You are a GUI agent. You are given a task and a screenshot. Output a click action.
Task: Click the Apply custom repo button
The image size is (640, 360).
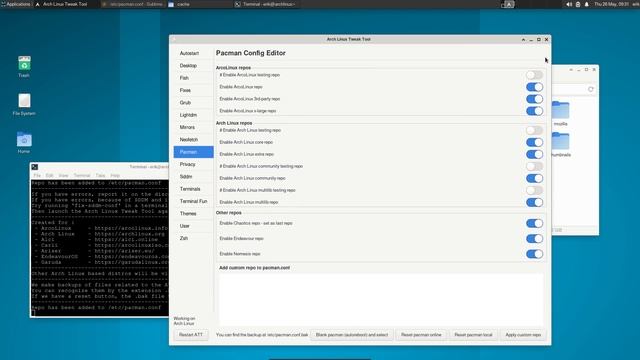(523, 335)
